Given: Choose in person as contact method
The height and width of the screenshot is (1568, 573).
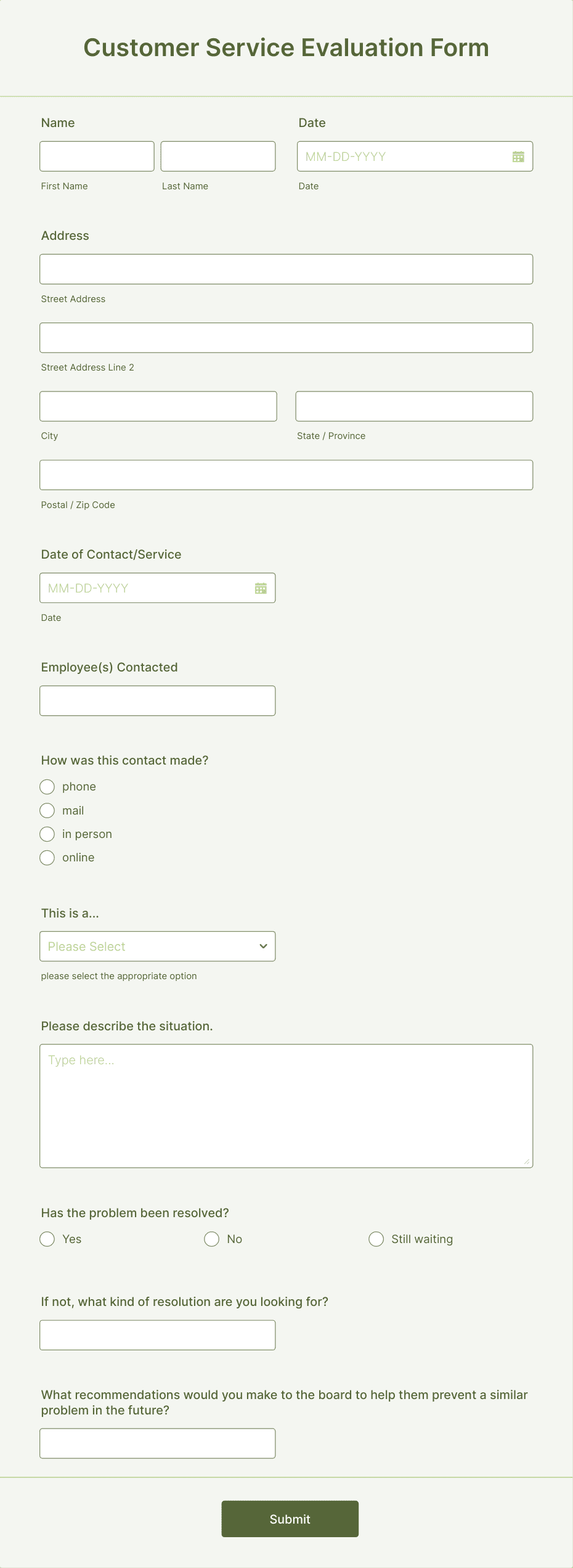Looking at the screenshot, I should pos(47,834).
